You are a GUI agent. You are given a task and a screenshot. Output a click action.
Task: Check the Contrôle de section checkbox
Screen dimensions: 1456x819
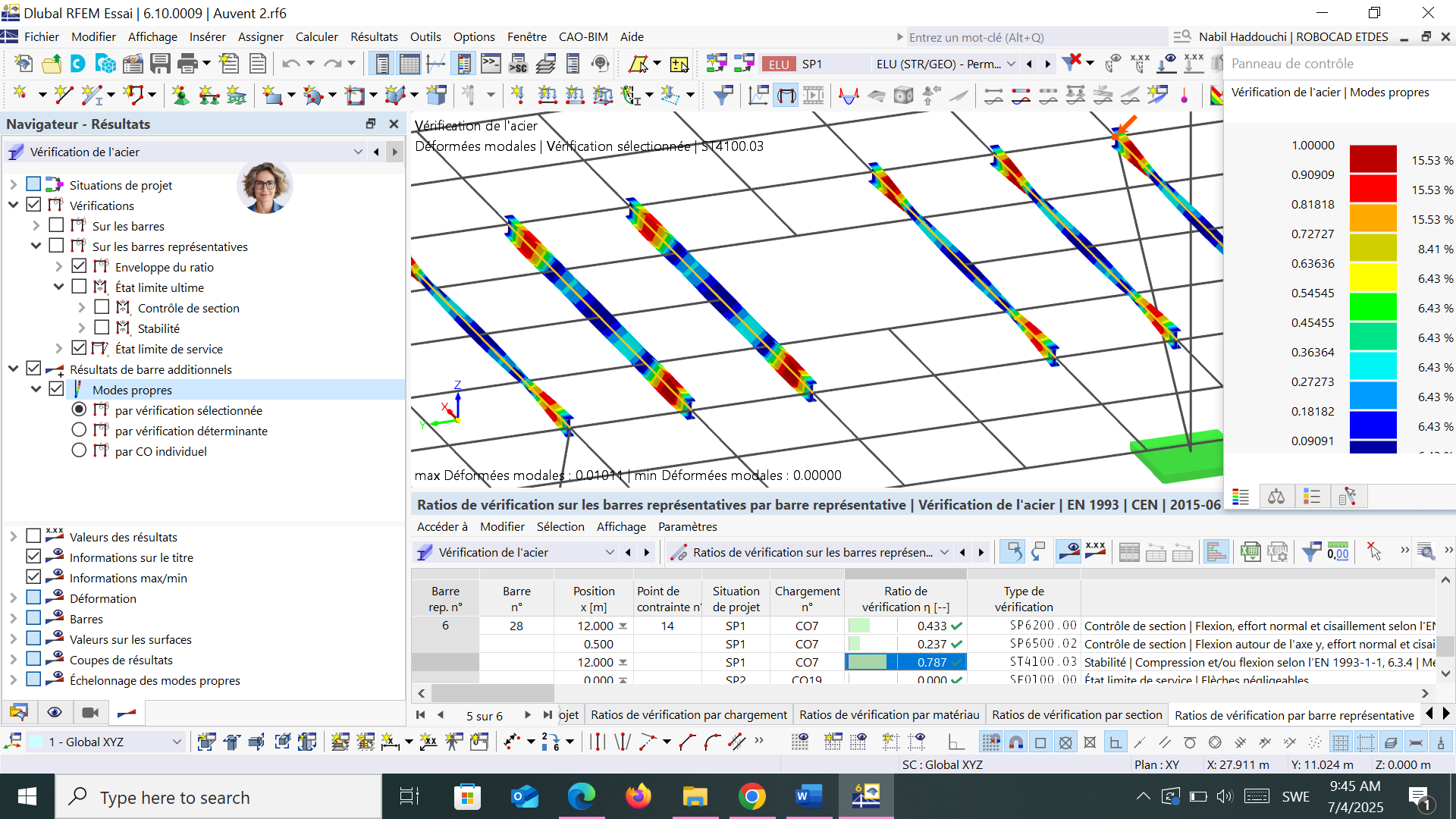[102, 307]
